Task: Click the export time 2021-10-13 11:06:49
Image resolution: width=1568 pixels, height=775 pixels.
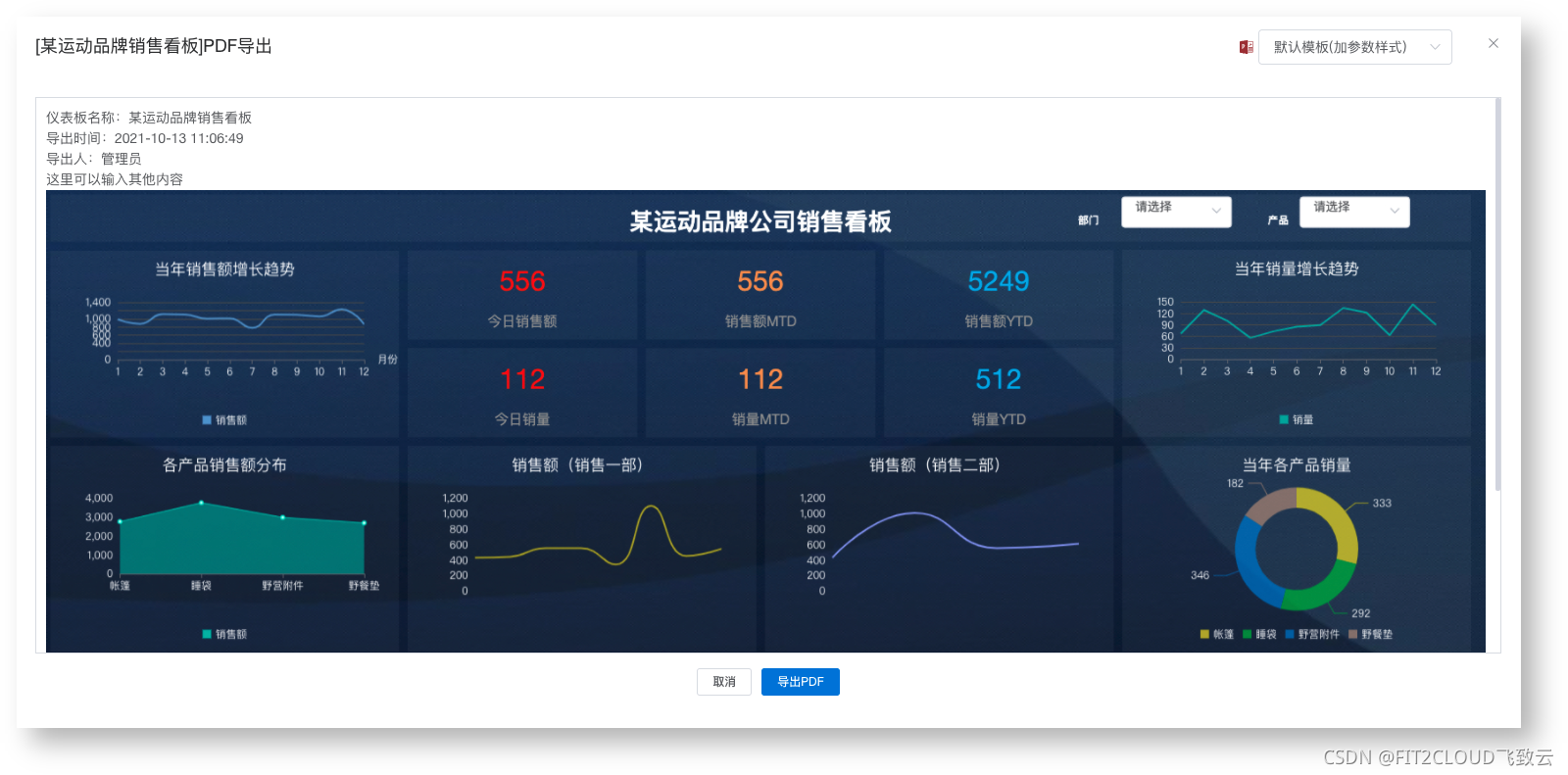Action: click(178, 138)
